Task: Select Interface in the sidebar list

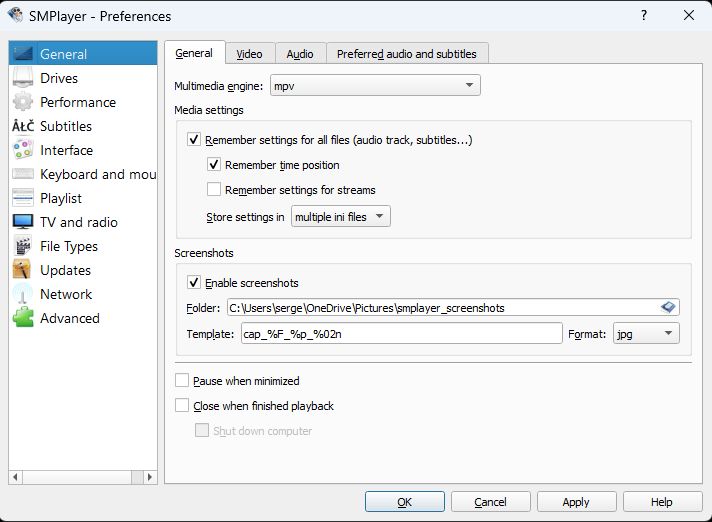Action: coord(83,150)
